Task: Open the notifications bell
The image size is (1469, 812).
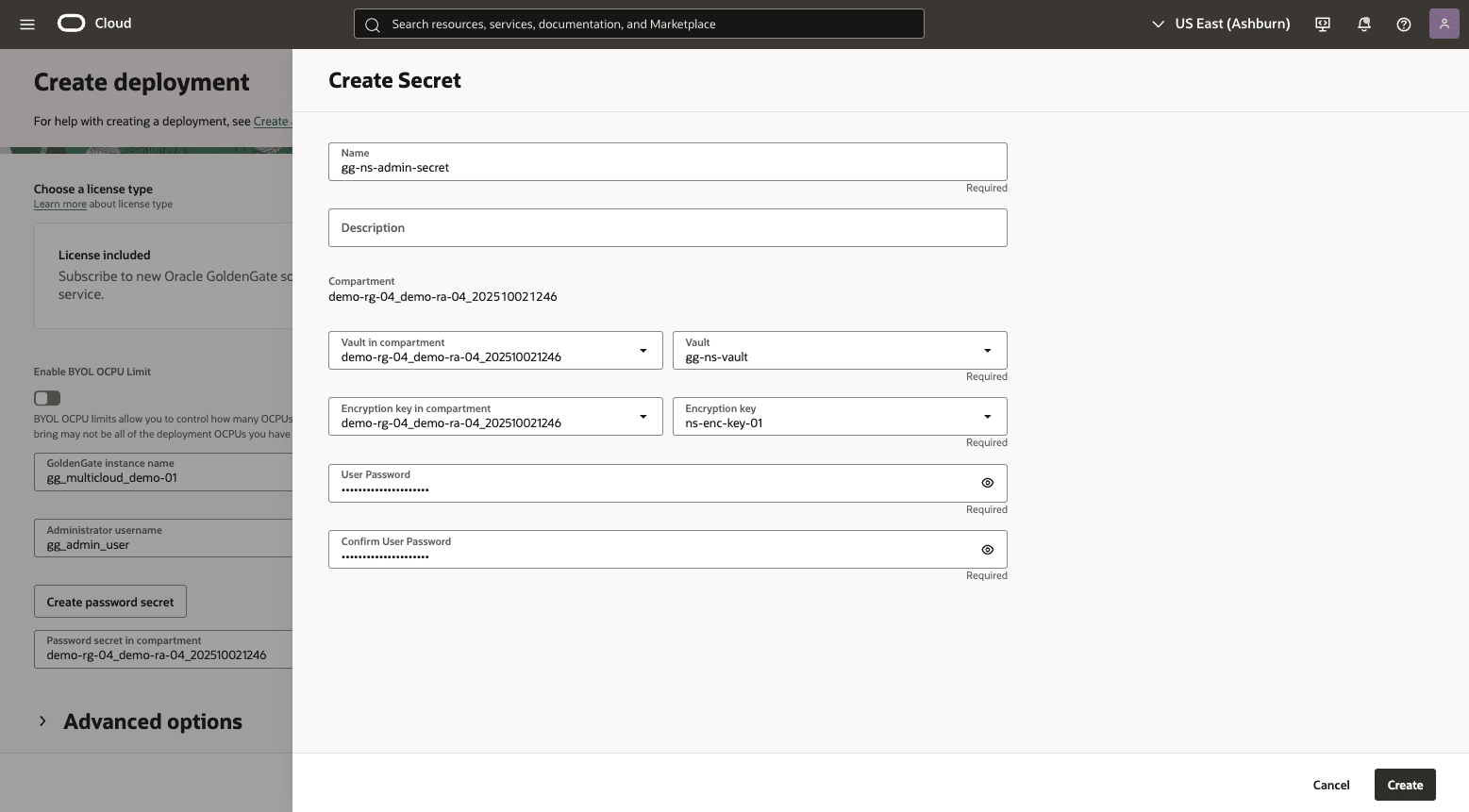Action: coord(1363,24)
